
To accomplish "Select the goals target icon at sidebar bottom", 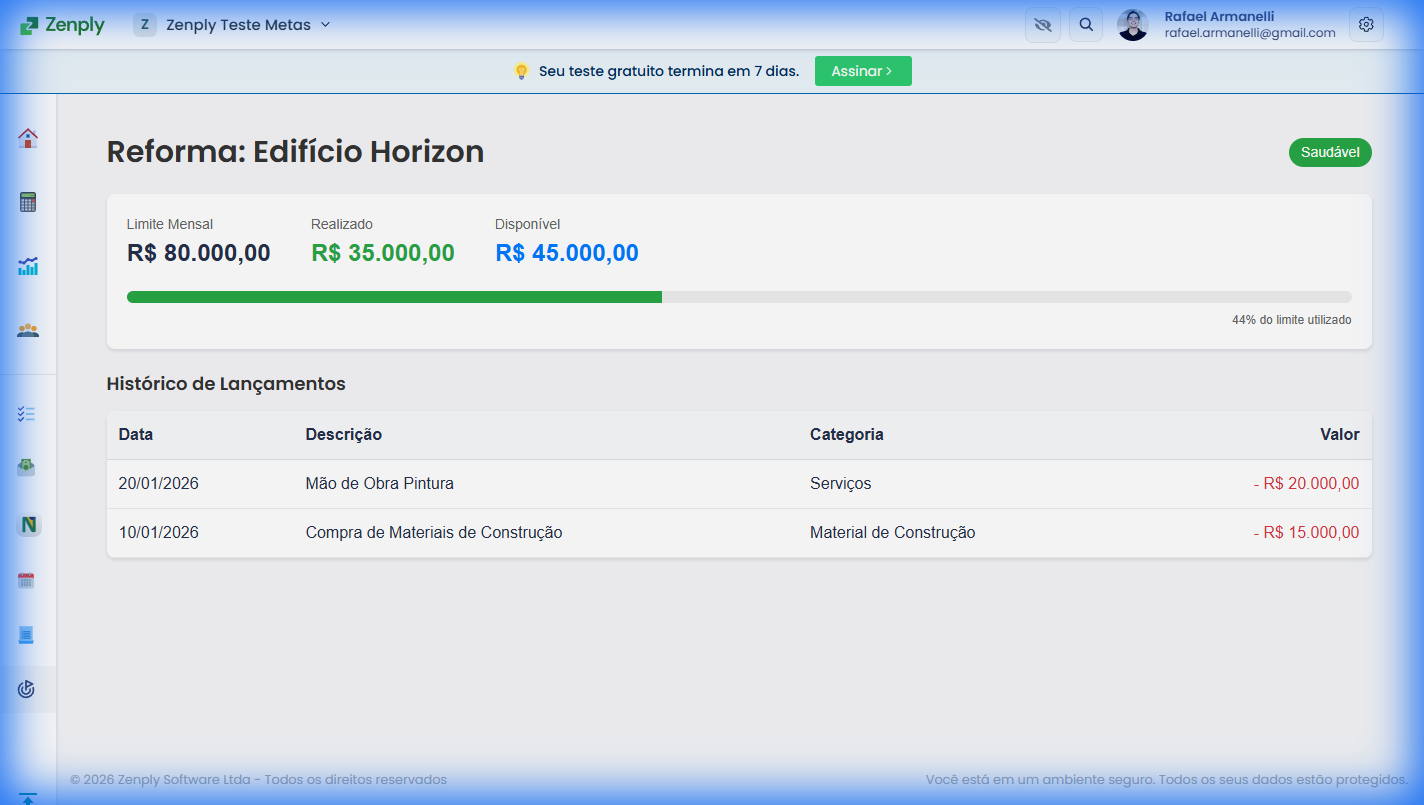I will pyautogui.click(x=27, y=689).
